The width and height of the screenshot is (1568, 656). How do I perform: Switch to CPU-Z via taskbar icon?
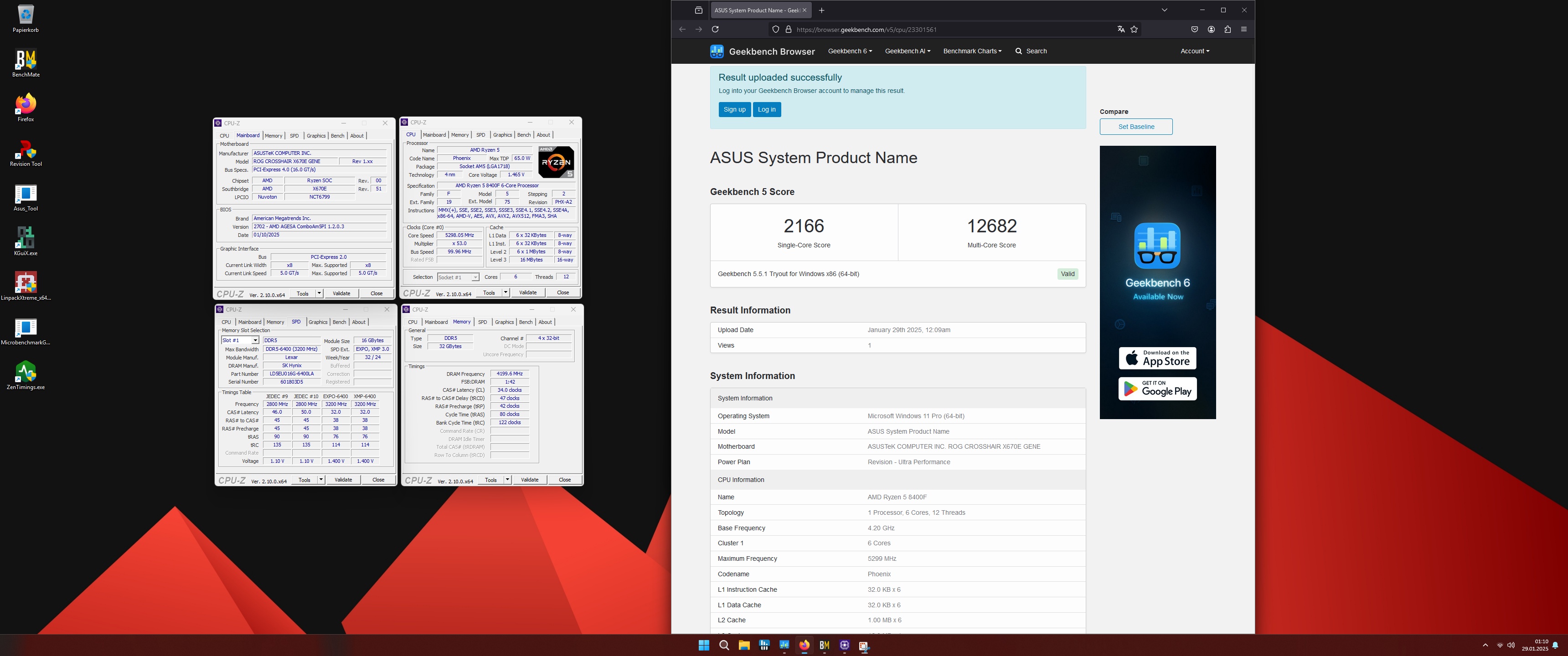coord(844,645)
